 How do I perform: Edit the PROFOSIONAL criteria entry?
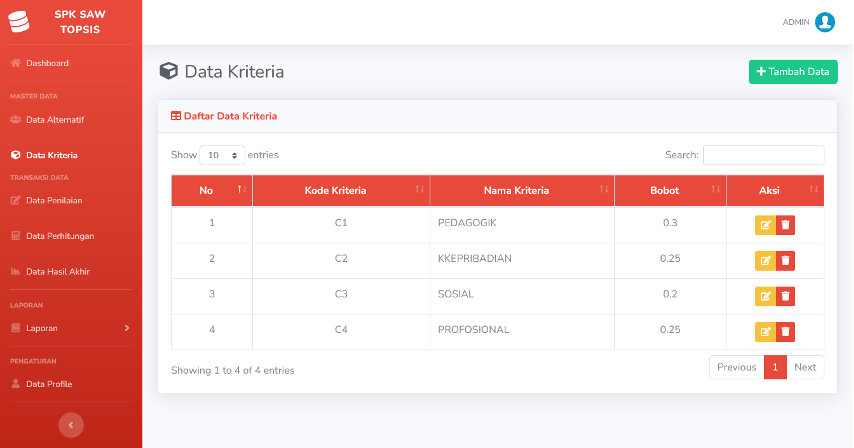(765, 332)
